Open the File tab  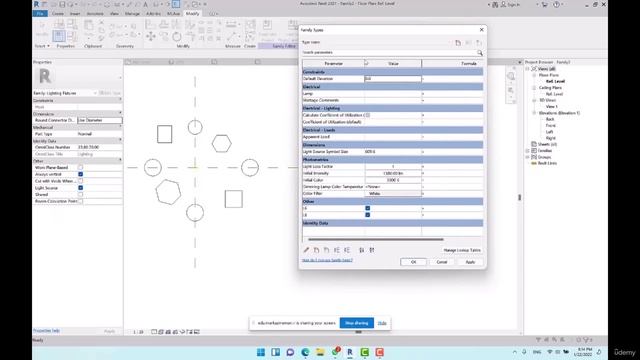point(40,13)
